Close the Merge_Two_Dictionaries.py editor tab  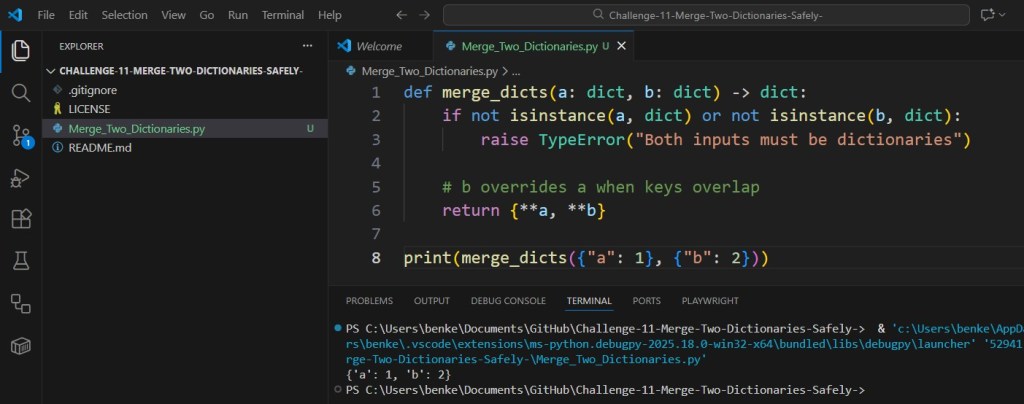[x=621, y=46]
